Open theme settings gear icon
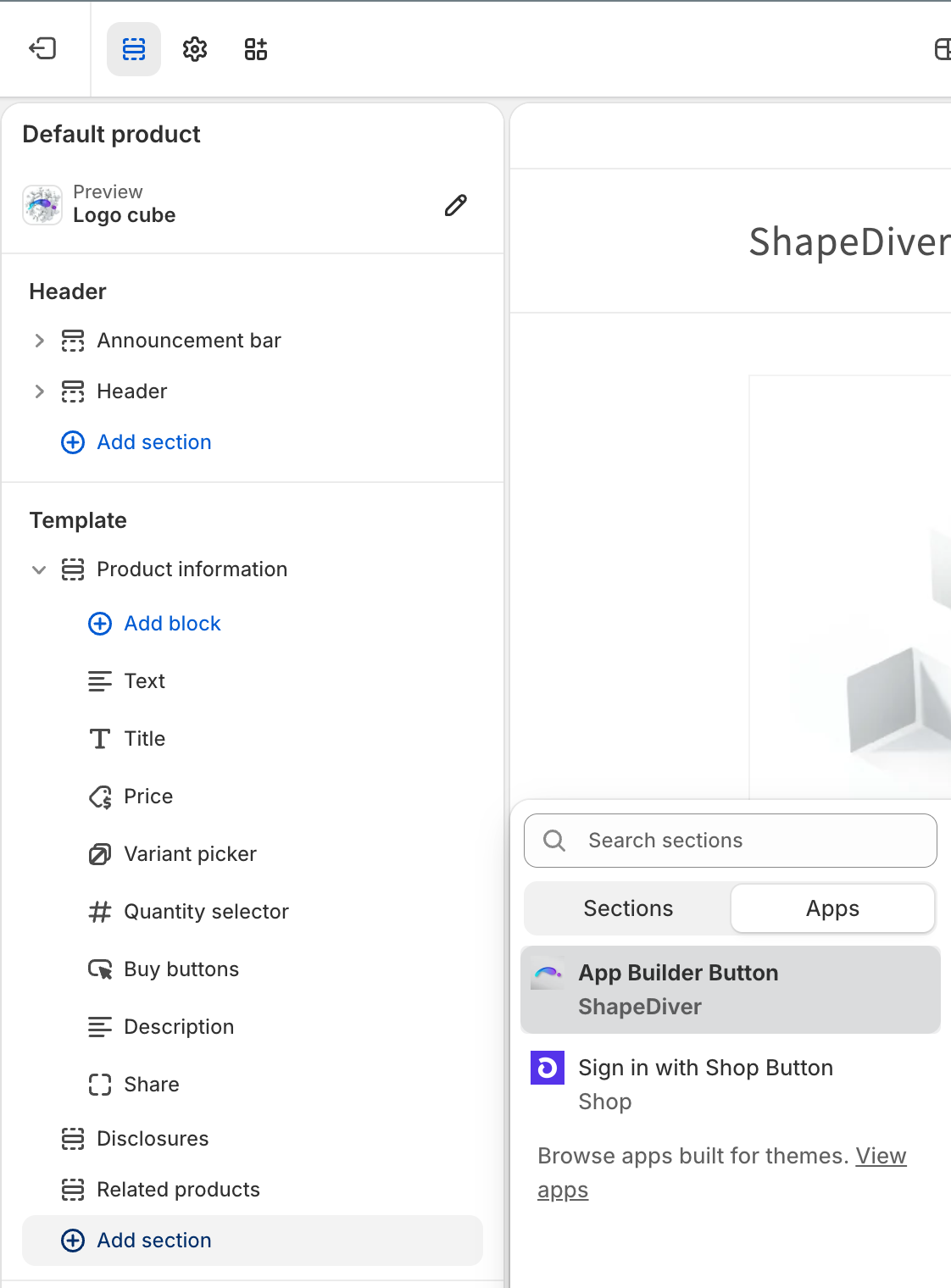Image resolution: width=951 pixels, height=1288 pixels. (195, 49)
